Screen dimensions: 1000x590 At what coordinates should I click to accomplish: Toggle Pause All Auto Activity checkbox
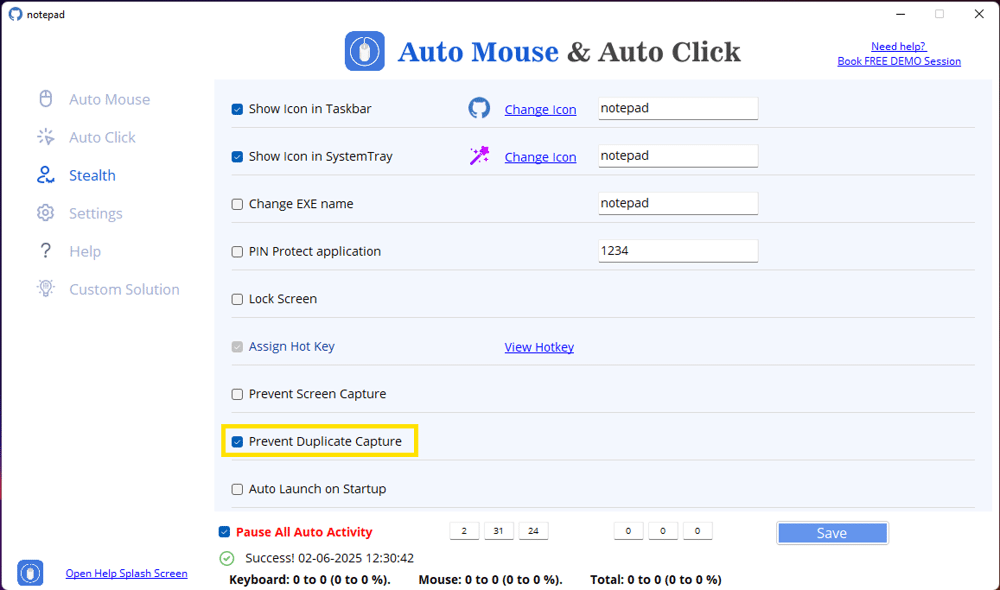[x=224, y=532]
